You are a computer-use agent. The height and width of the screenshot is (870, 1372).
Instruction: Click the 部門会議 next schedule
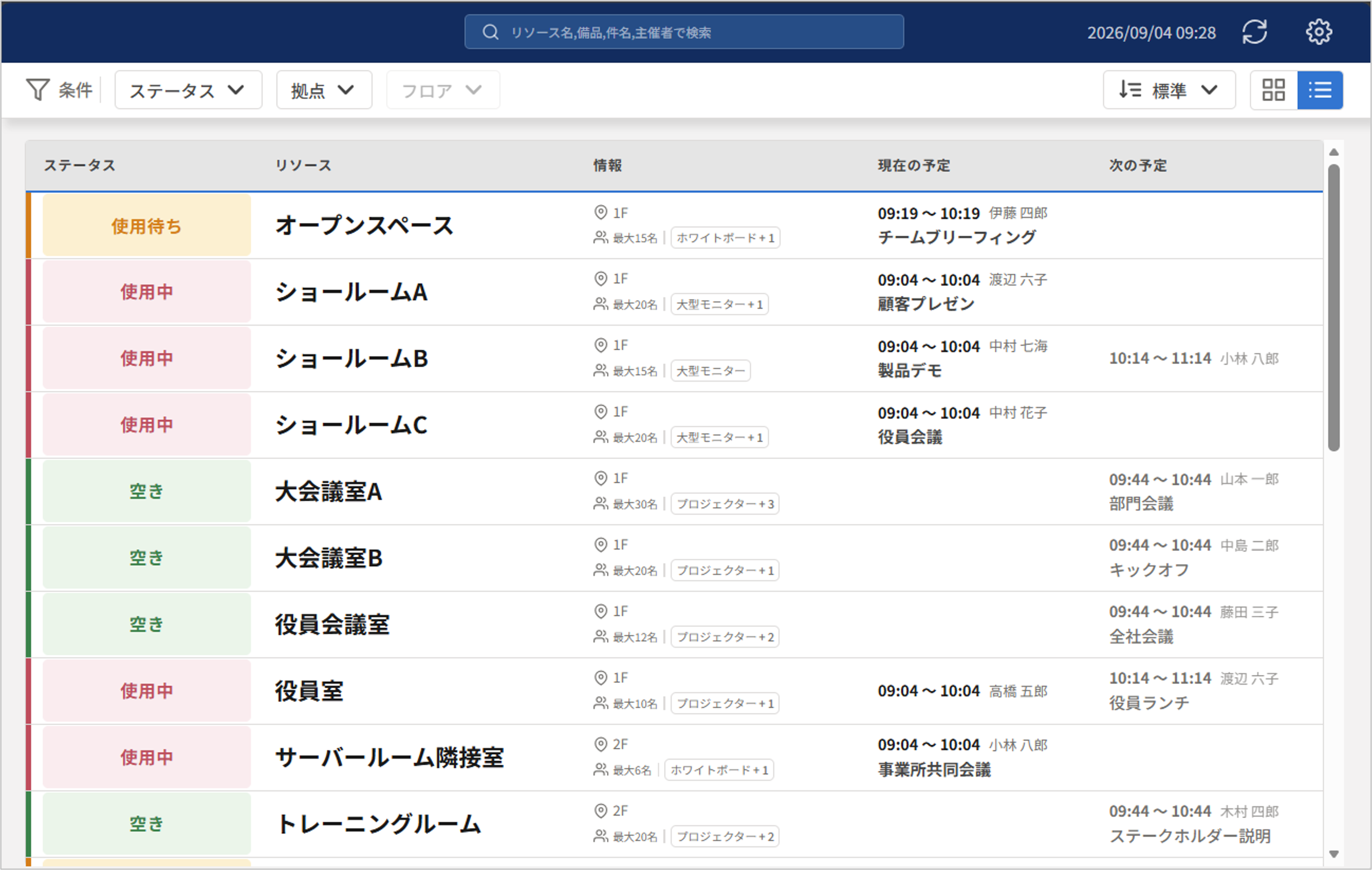(x=1141, y=503)
